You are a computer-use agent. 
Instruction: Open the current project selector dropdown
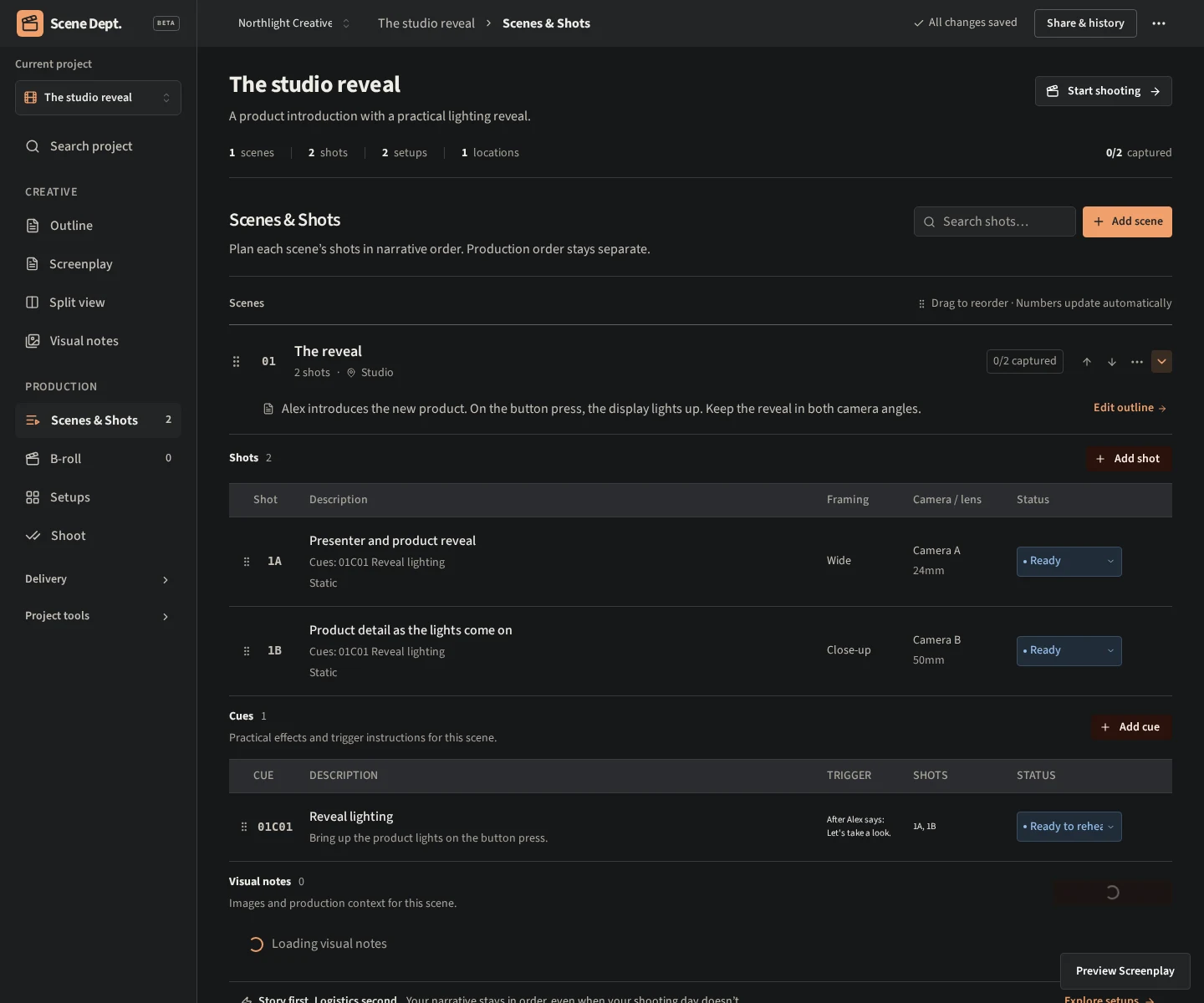coord(98,98)
